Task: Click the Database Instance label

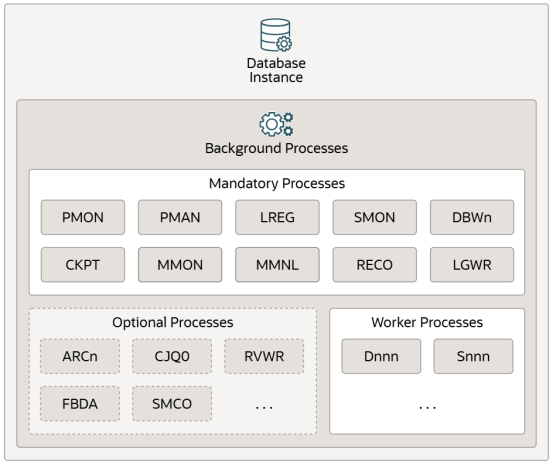Action: click(x=276, y=70)
